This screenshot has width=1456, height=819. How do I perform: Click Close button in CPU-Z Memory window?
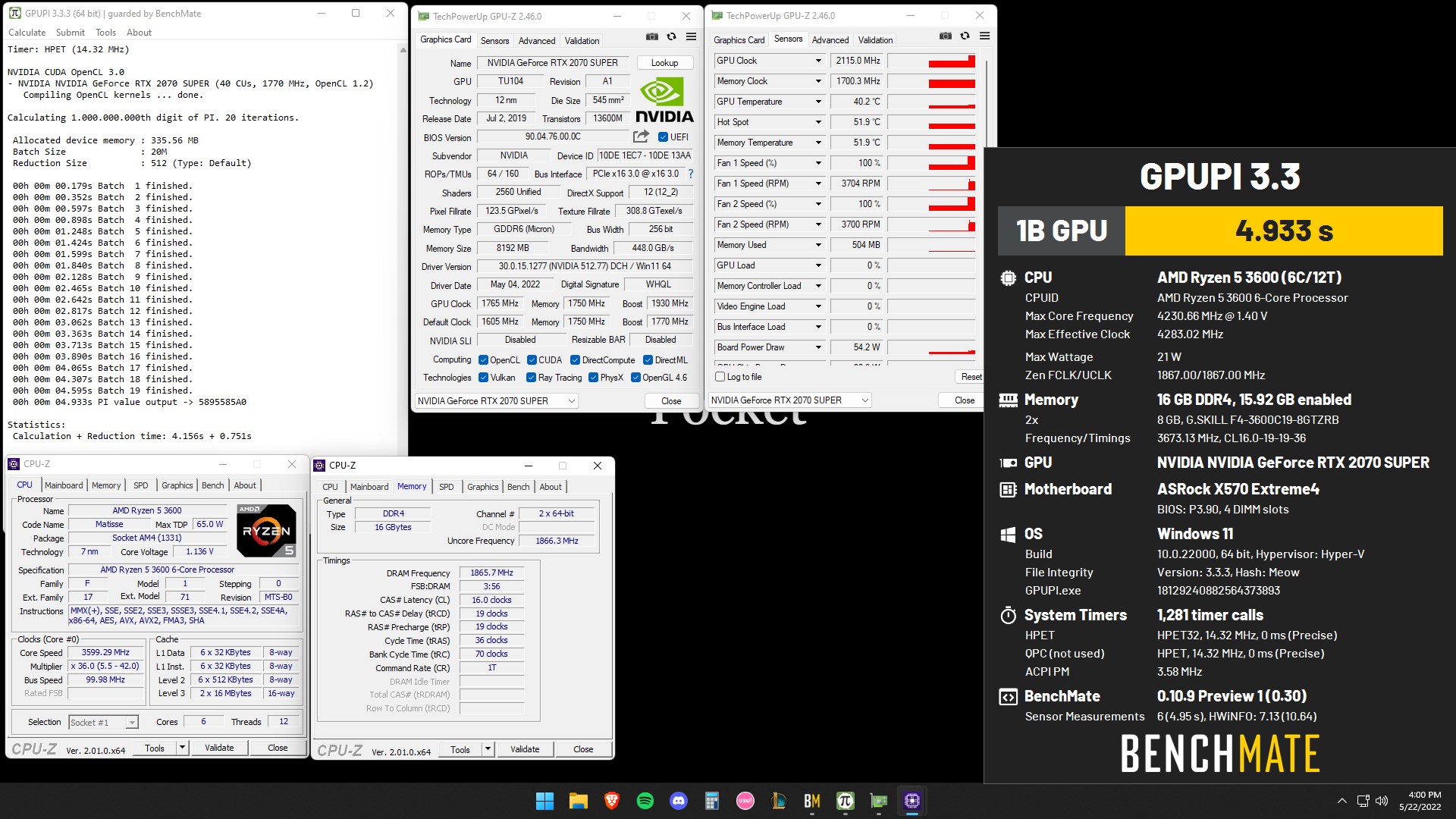[583, 749]
